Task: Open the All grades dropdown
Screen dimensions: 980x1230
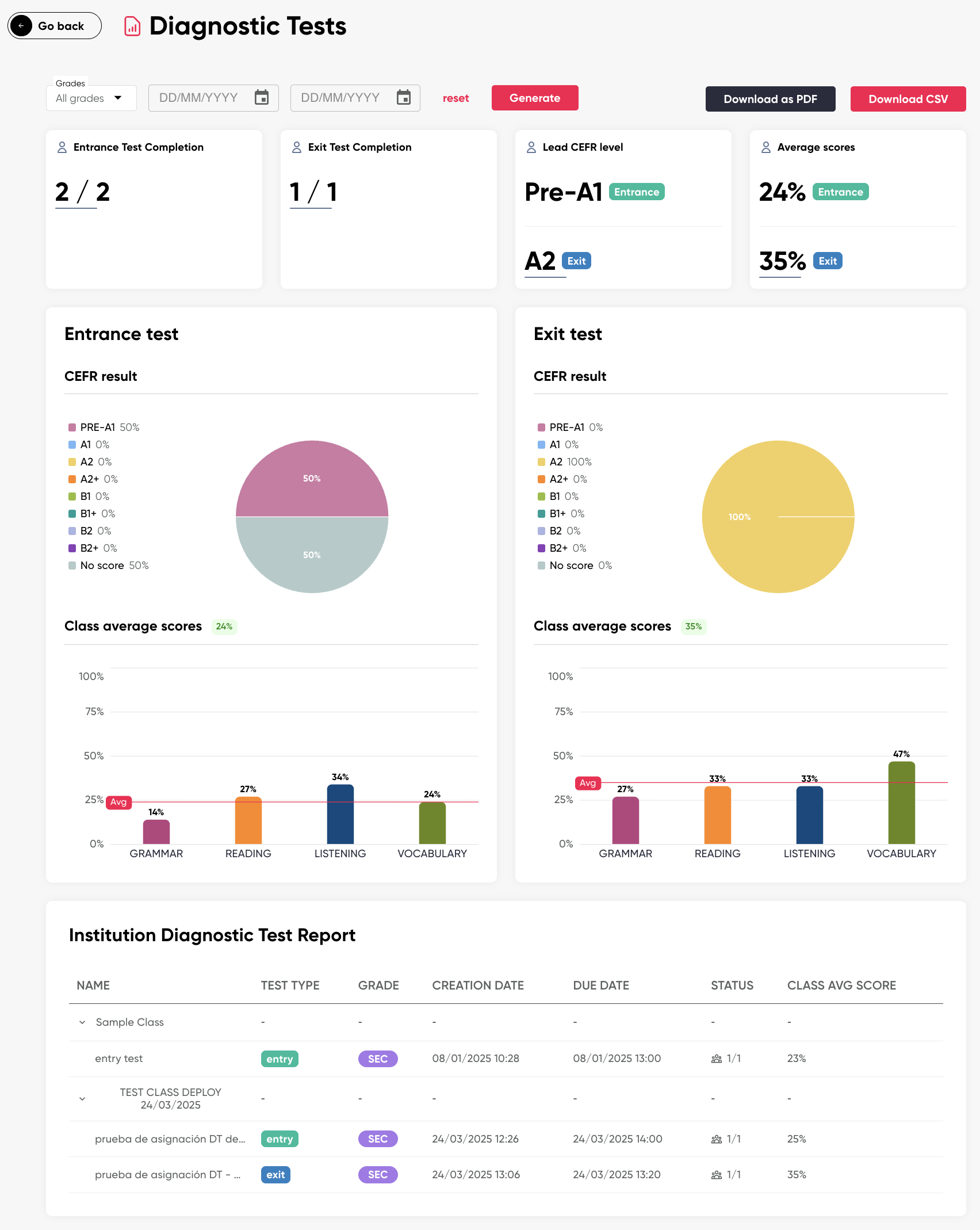Action: coord(91,98)
